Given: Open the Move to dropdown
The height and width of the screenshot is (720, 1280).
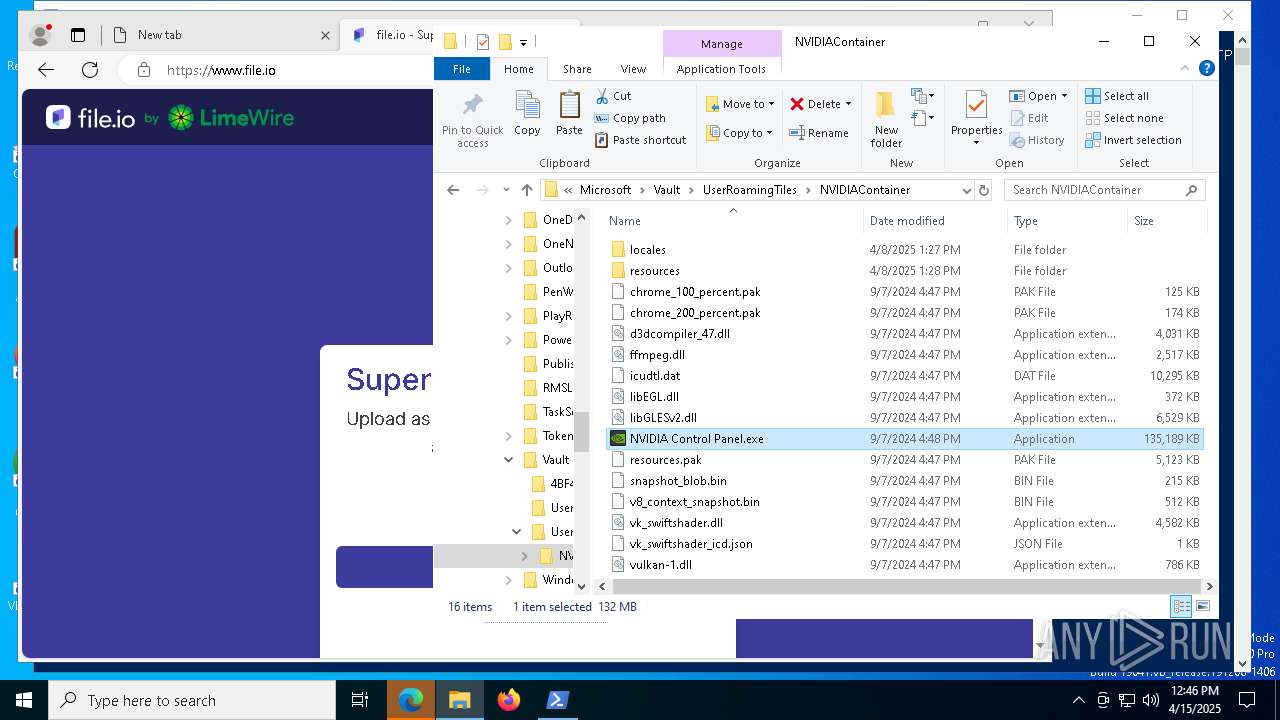Looking at the screenshot, I should (x=740, y=104).
